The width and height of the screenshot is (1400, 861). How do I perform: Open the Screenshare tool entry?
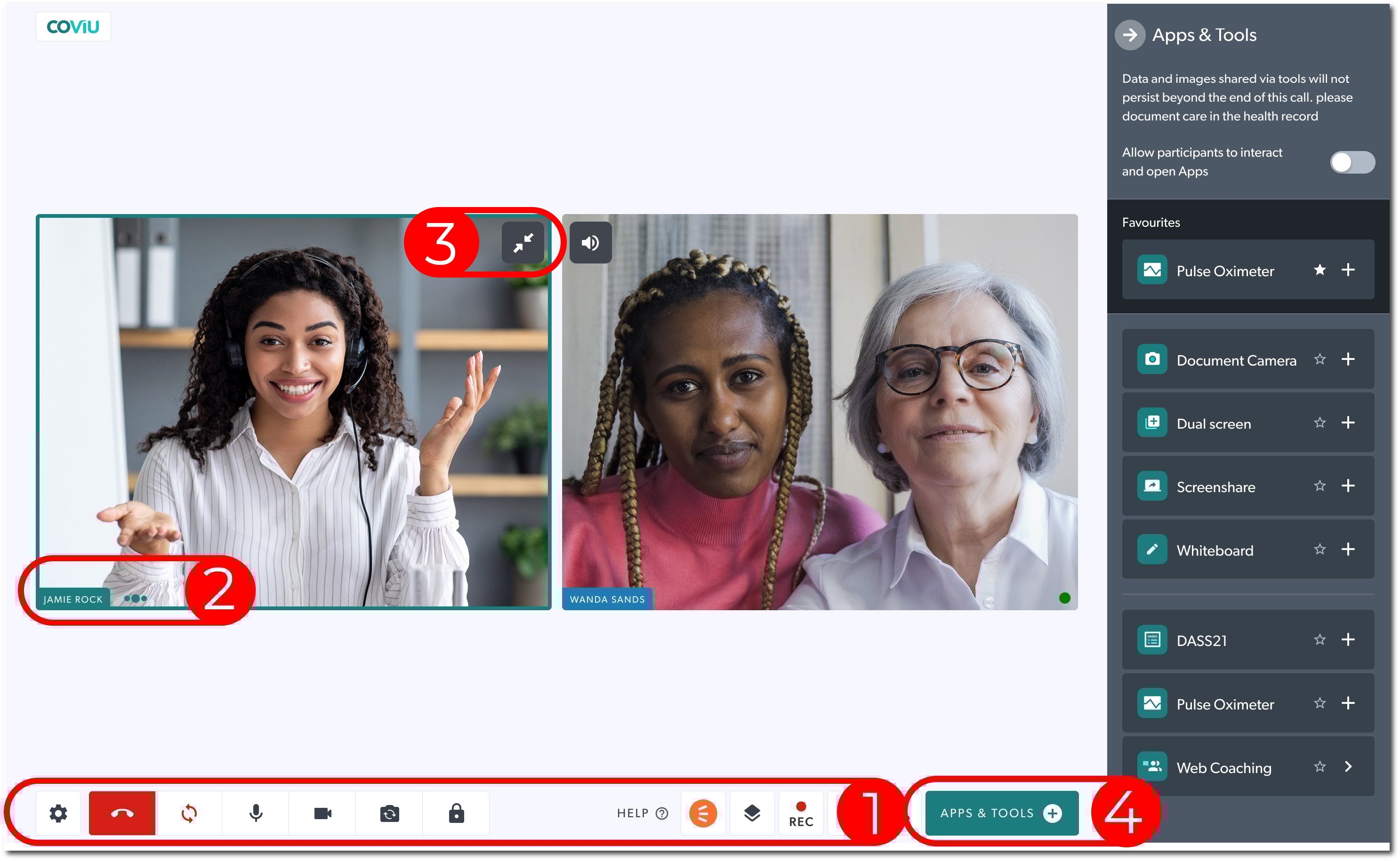click(1215, 487)
